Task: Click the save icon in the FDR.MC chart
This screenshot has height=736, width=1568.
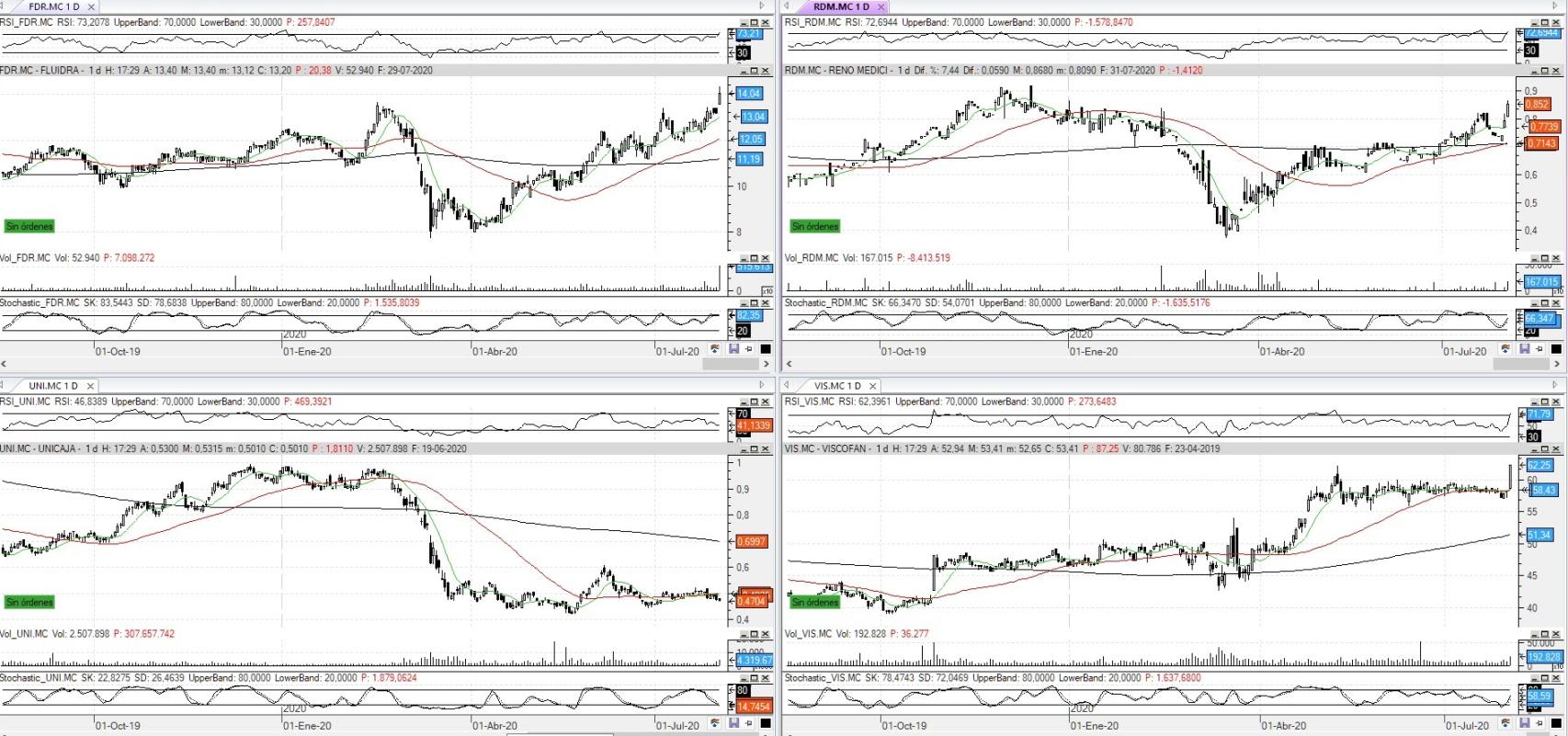Action: coord(733,349)
